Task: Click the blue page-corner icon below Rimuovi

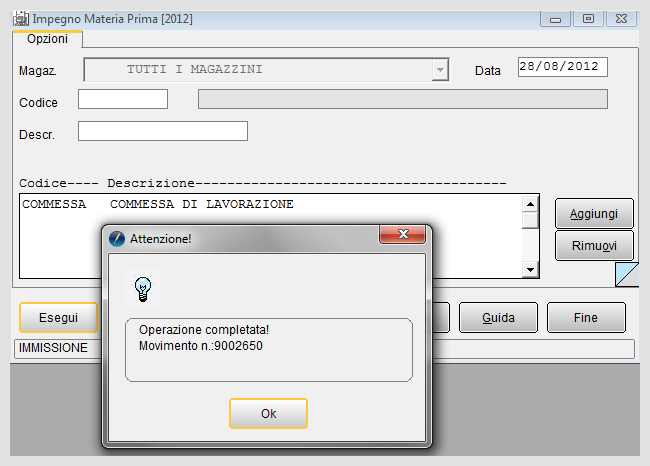Action: pyautogui.click(x=626, y=274)
